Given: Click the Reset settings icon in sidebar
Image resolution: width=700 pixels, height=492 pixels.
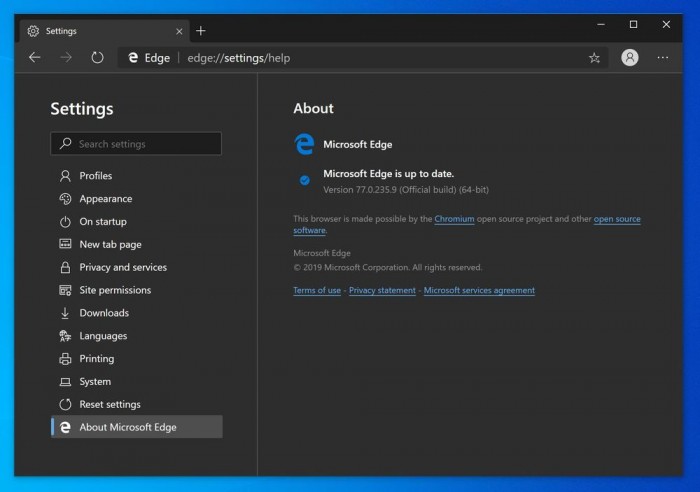Looking at the screenshot, I should coord(65,405).
